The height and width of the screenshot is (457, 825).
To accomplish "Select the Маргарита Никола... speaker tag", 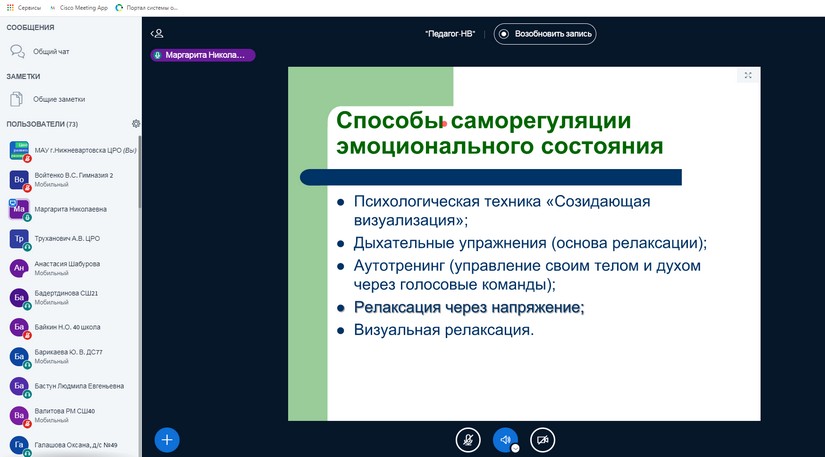I will click(x=203, y=55).
